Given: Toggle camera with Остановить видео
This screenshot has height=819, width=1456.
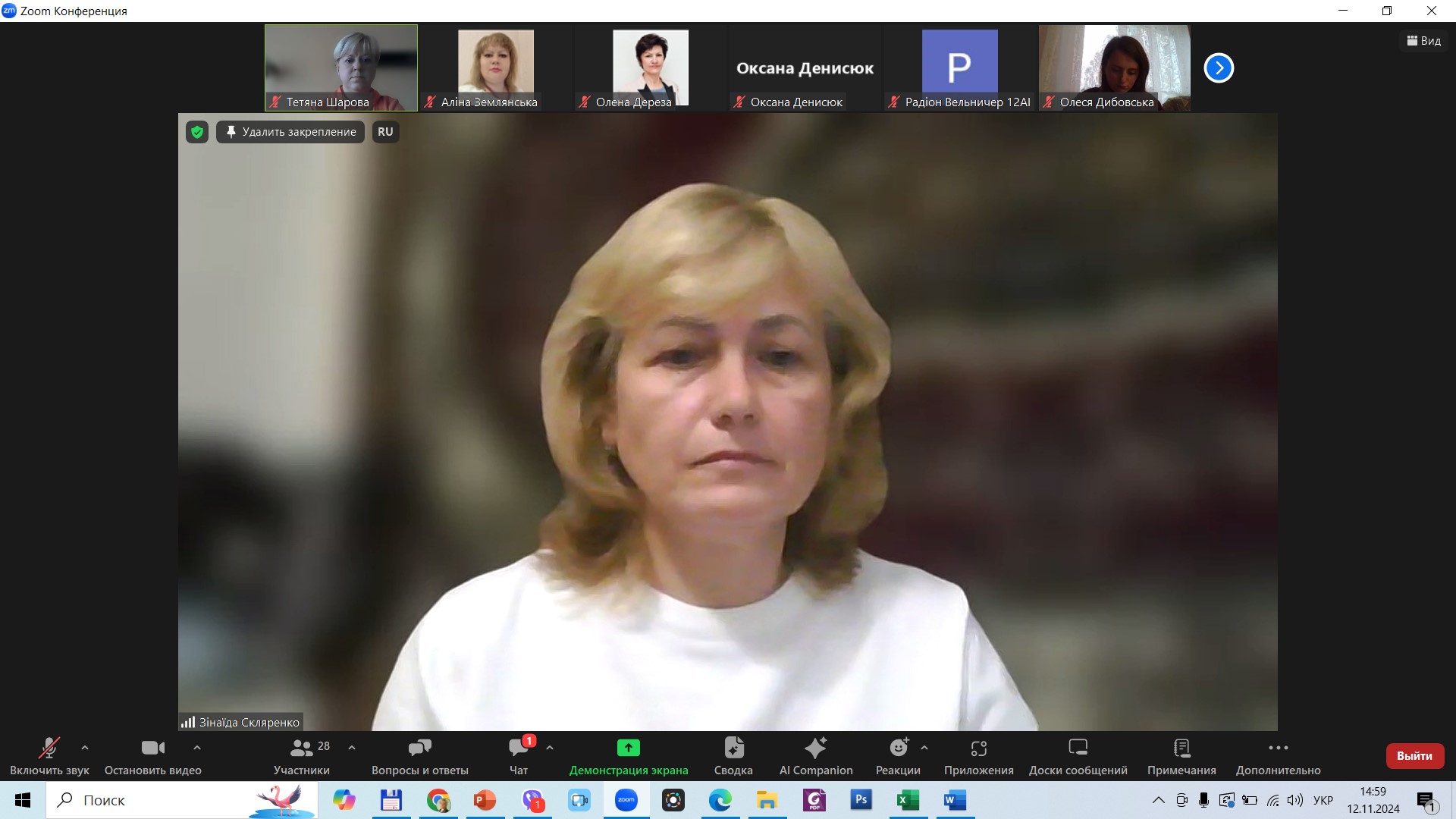Looking at the screenshot, I should 152,748.
